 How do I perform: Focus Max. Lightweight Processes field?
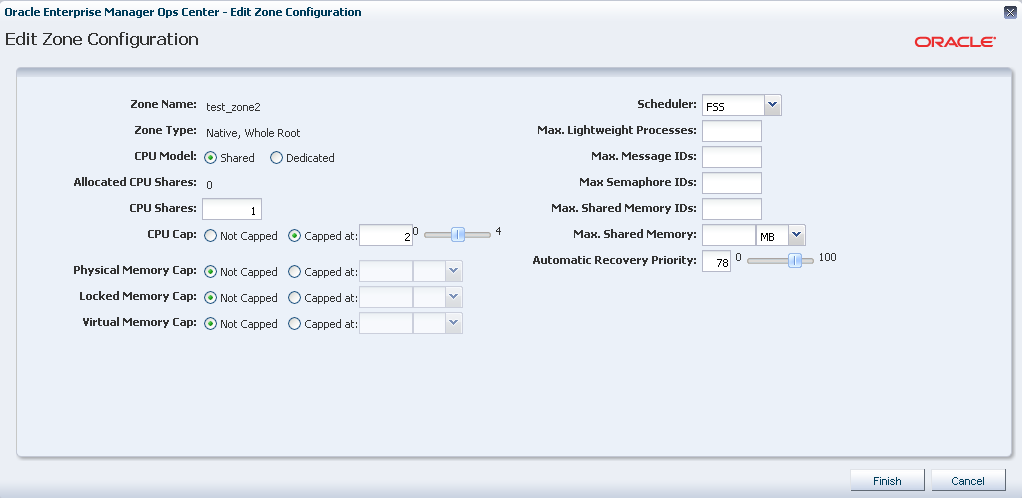pyautogui.click(x=732, y=131)
